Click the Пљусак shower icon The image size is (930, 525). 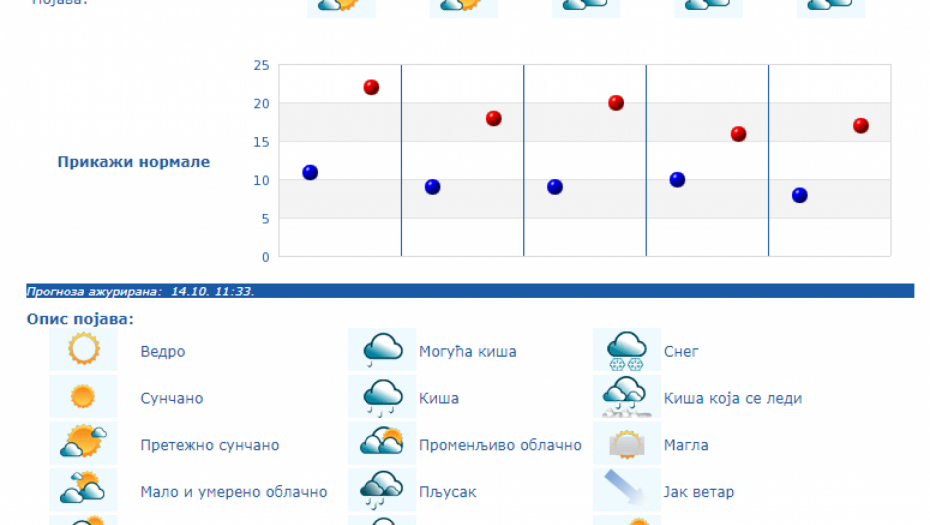pos(382,490)
